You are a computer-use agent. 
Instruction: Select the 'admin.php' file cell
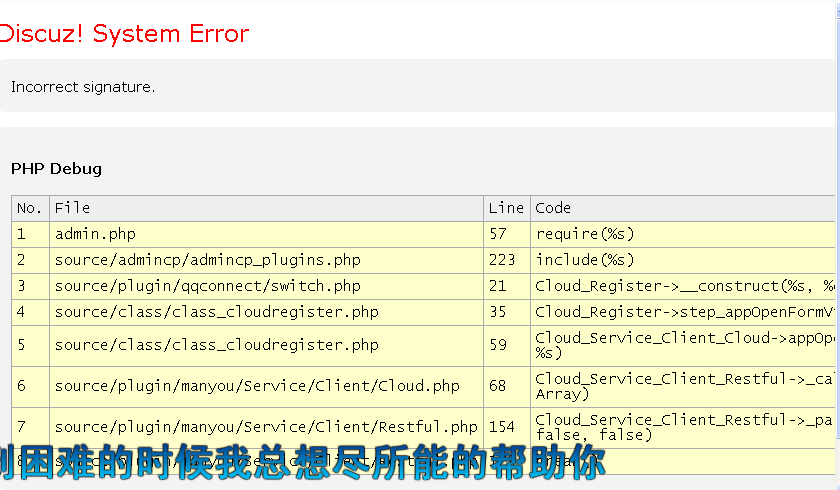click(x=266, y=235)
